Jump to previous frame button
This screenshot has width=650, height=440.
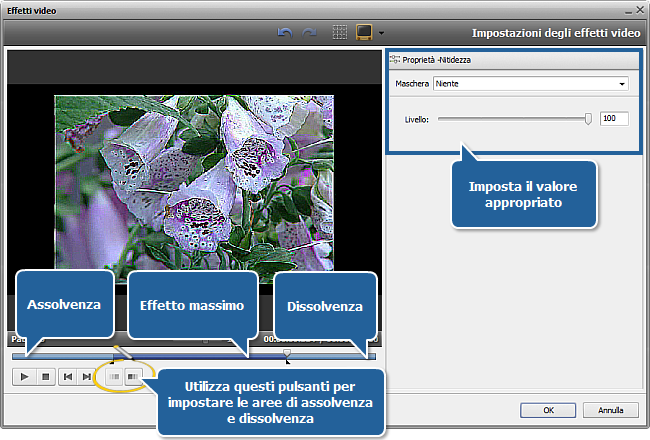[x=67, y=377]
